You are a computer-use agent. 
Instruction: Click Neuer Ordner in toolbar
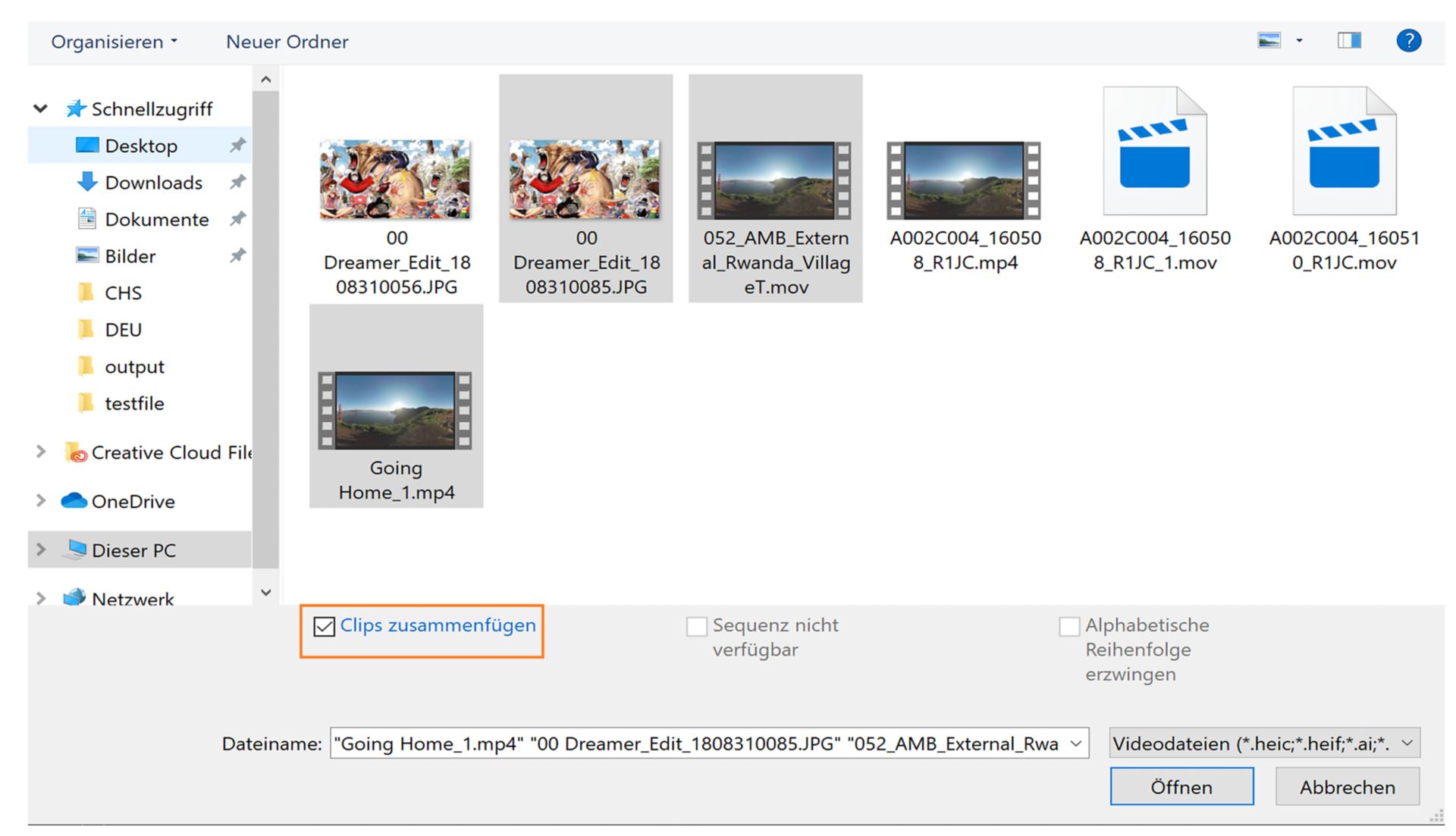[x=287, y=42]
